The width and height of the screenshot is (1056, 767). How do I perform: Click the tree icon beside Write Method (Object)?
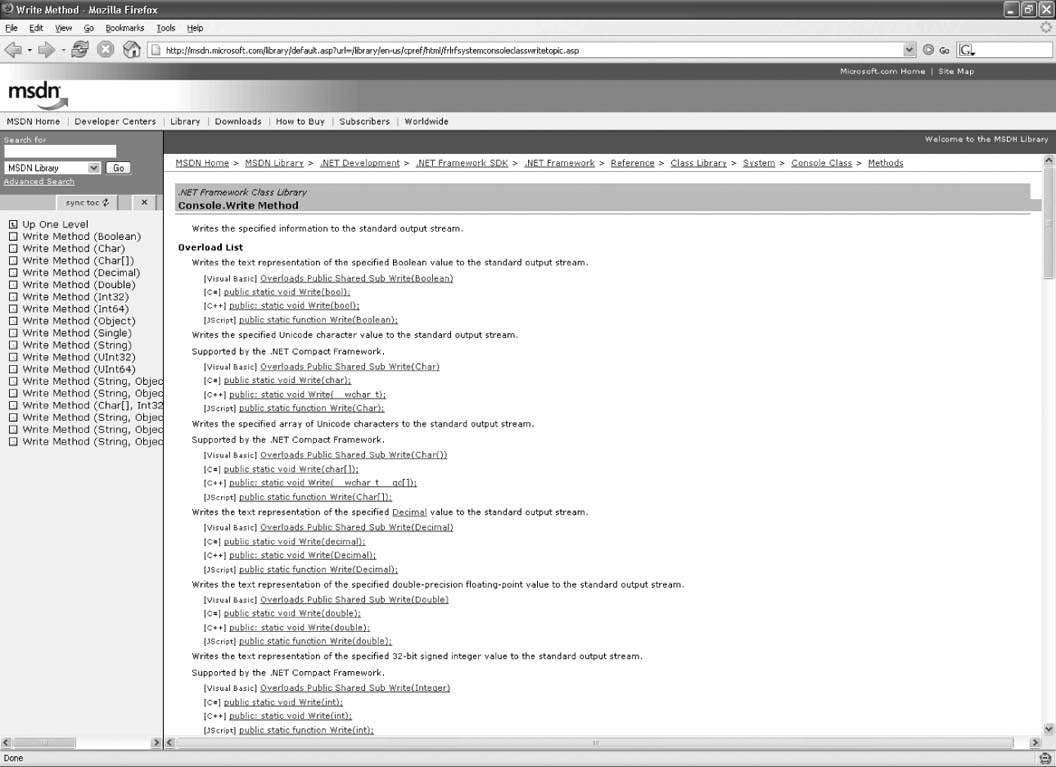click(13, 321)
